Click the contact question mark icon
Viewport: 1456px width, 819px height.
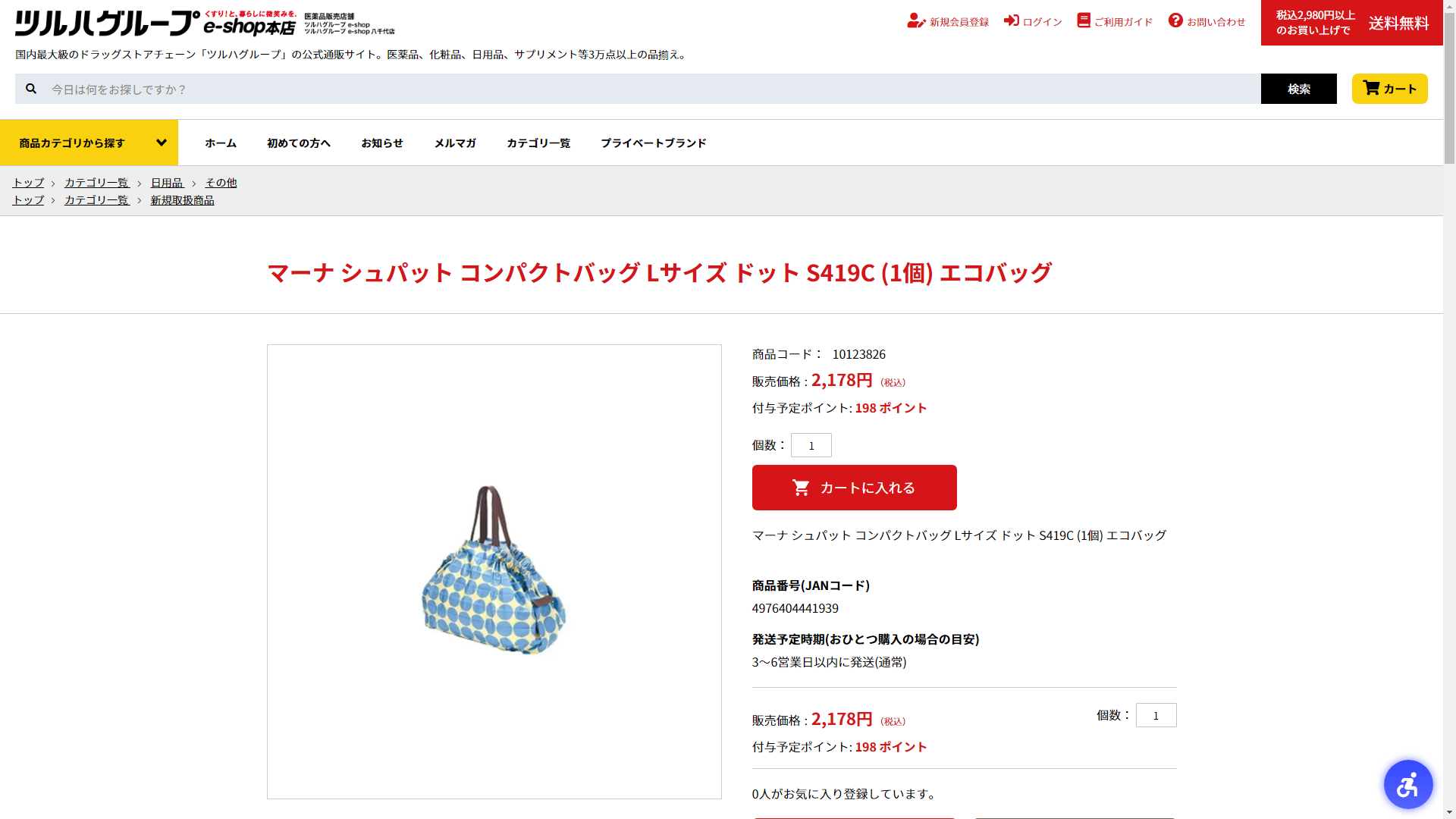tap(1175, 20)
